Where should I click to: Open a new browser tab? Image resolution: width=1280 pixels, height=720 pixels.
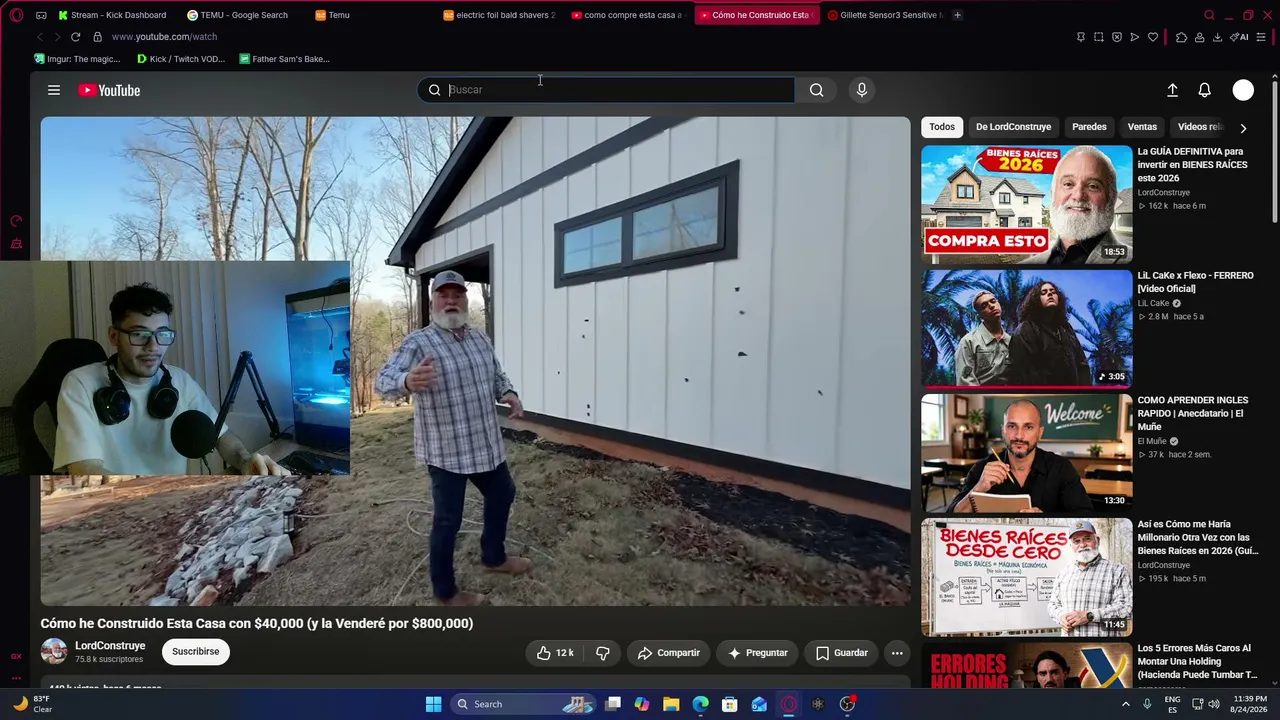[x=957, y=15]
